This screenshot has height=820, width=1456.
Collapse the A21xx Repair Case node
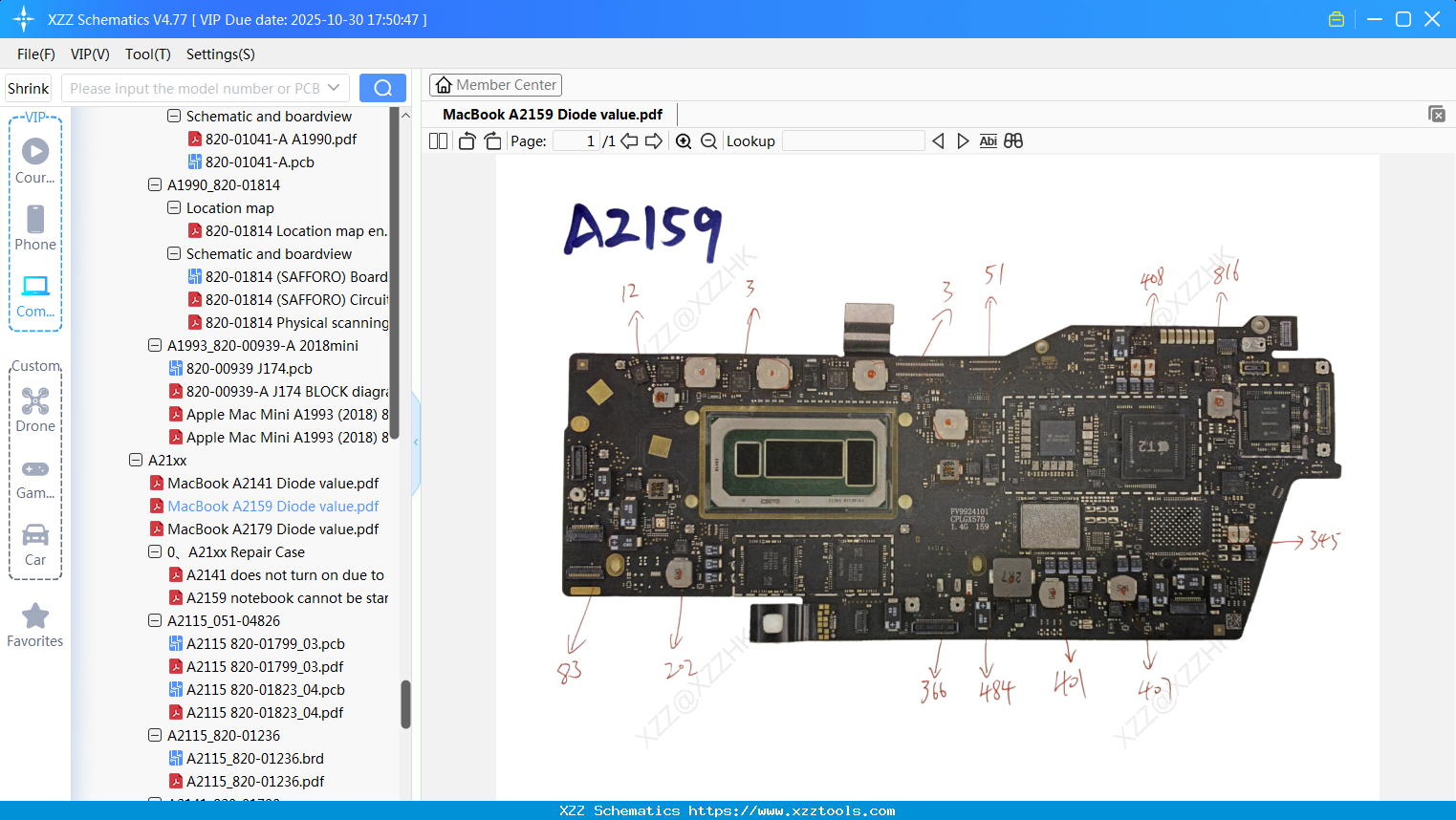pos(155,552)
